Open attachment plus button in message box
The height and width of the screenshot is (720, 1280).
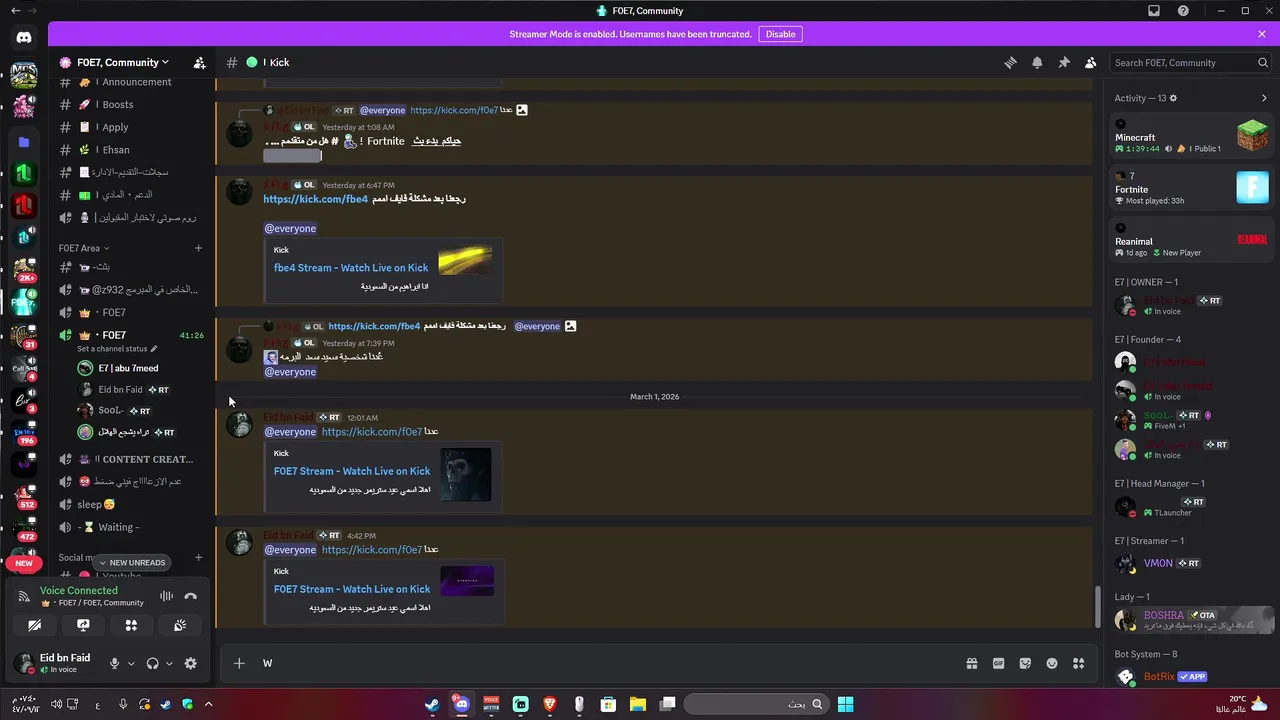(x=239, y=663)
